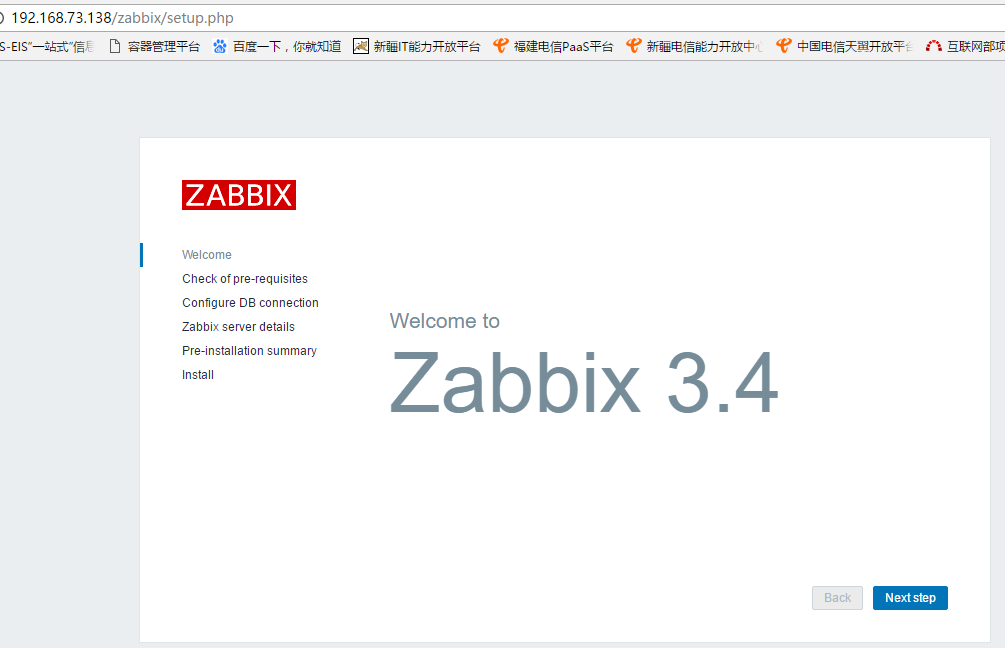1005x648 pixels.
Task: Select Pre-installation summary step
Action: tap(249, 351)
